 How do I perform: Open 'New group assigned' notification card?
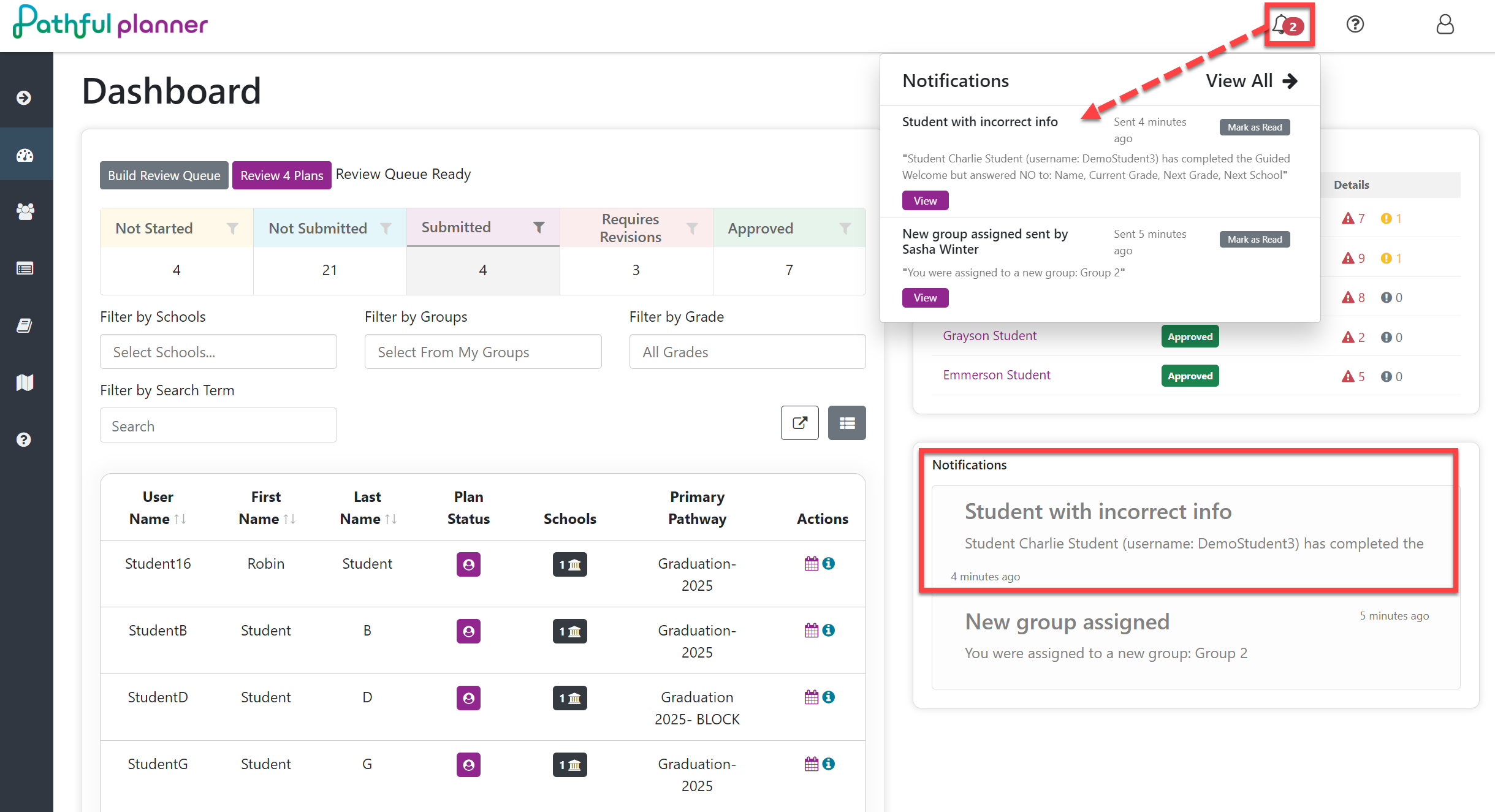(x=1195, y=643)
